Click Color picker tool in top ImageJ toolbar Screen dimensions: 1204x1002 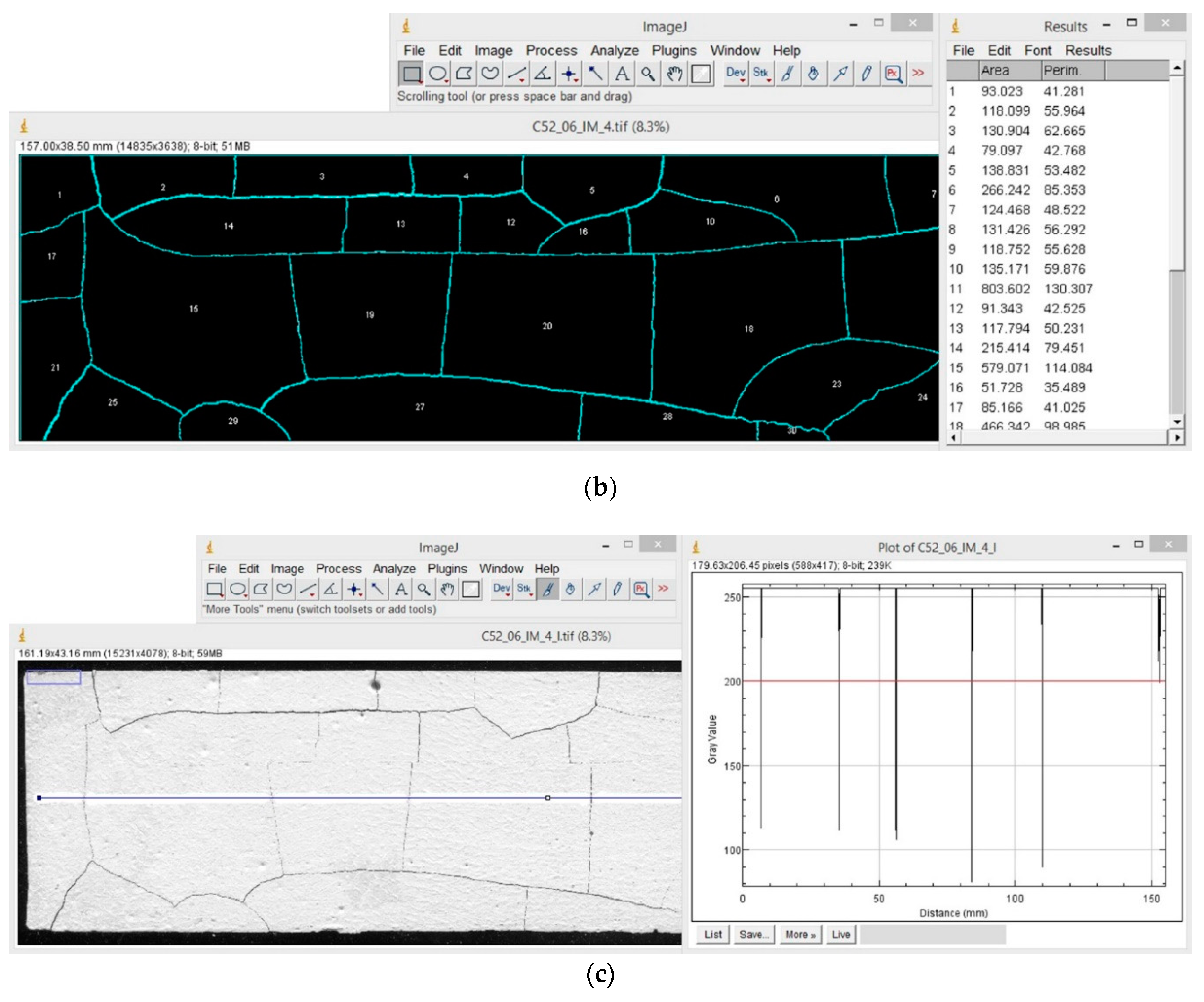[701, 74]
